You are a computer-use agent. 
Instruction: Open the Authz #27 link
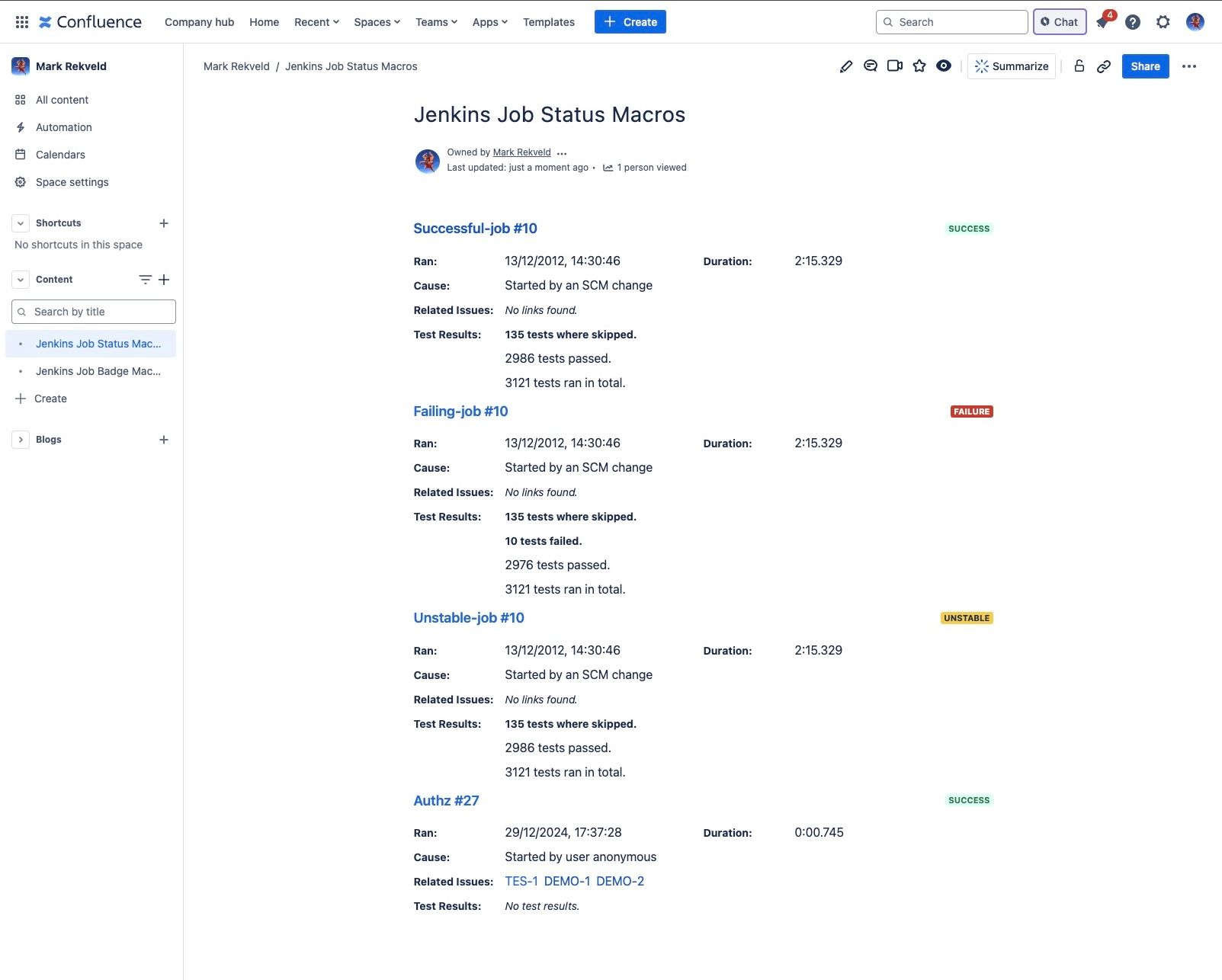[x=446, y=801]
